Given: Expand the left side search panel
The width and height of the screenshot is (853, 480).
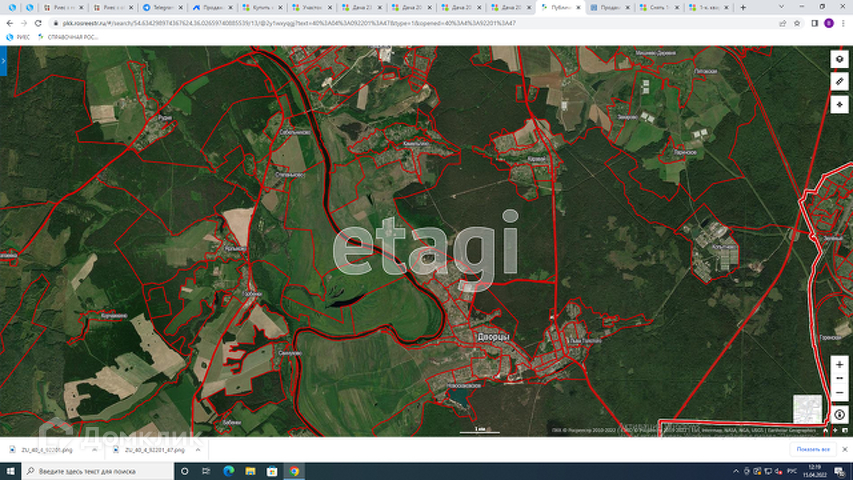Looking at the screenshot, I should coord(3,61).
